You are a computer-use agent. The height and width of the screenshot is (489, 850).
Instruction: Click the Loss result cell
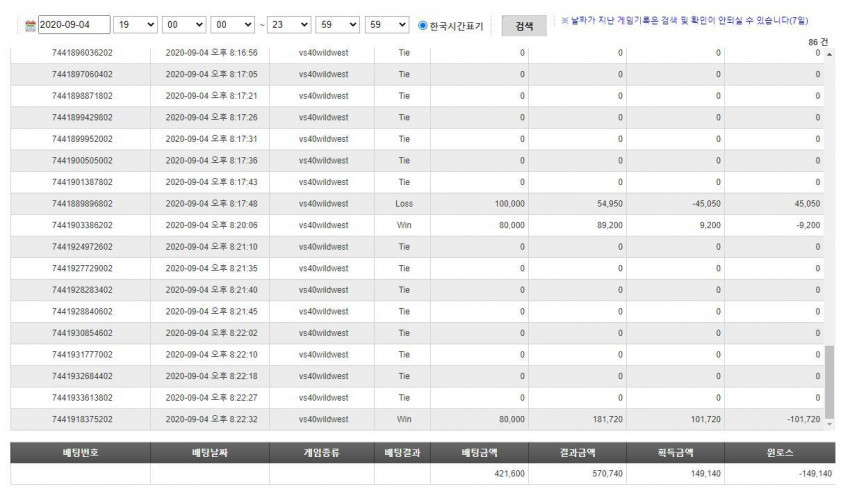(x=404, y=204)
